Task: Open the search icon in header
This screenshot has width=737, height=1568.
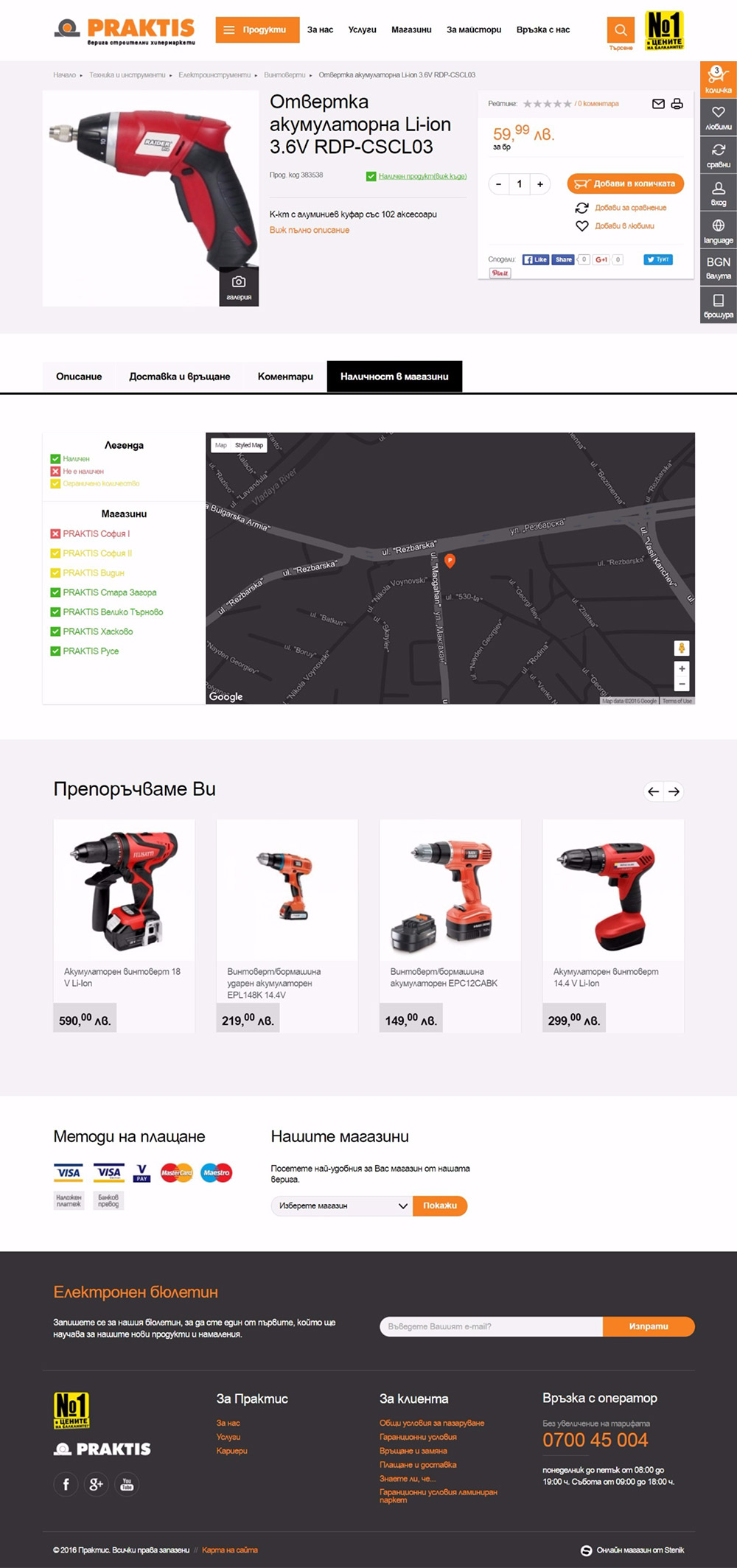Action: point(621,29)
